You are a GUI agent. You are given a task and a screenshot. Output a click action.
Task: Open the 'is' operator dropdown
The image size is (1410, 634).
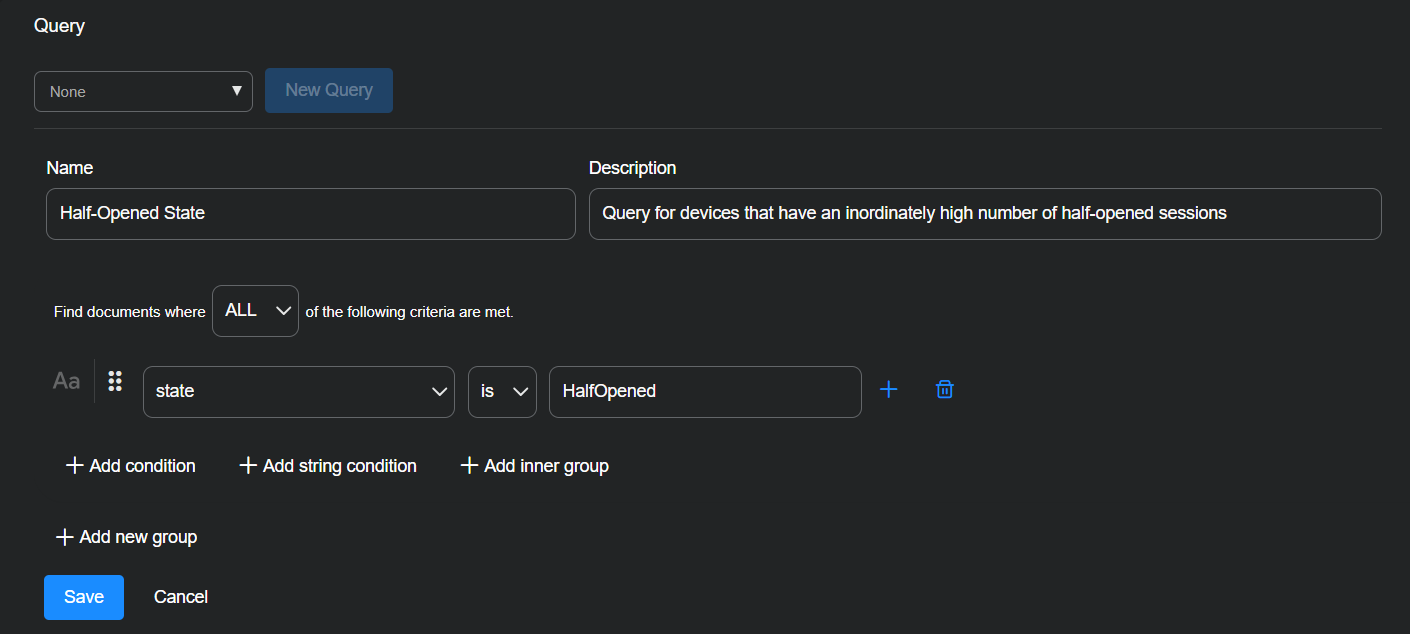point(502,391)
